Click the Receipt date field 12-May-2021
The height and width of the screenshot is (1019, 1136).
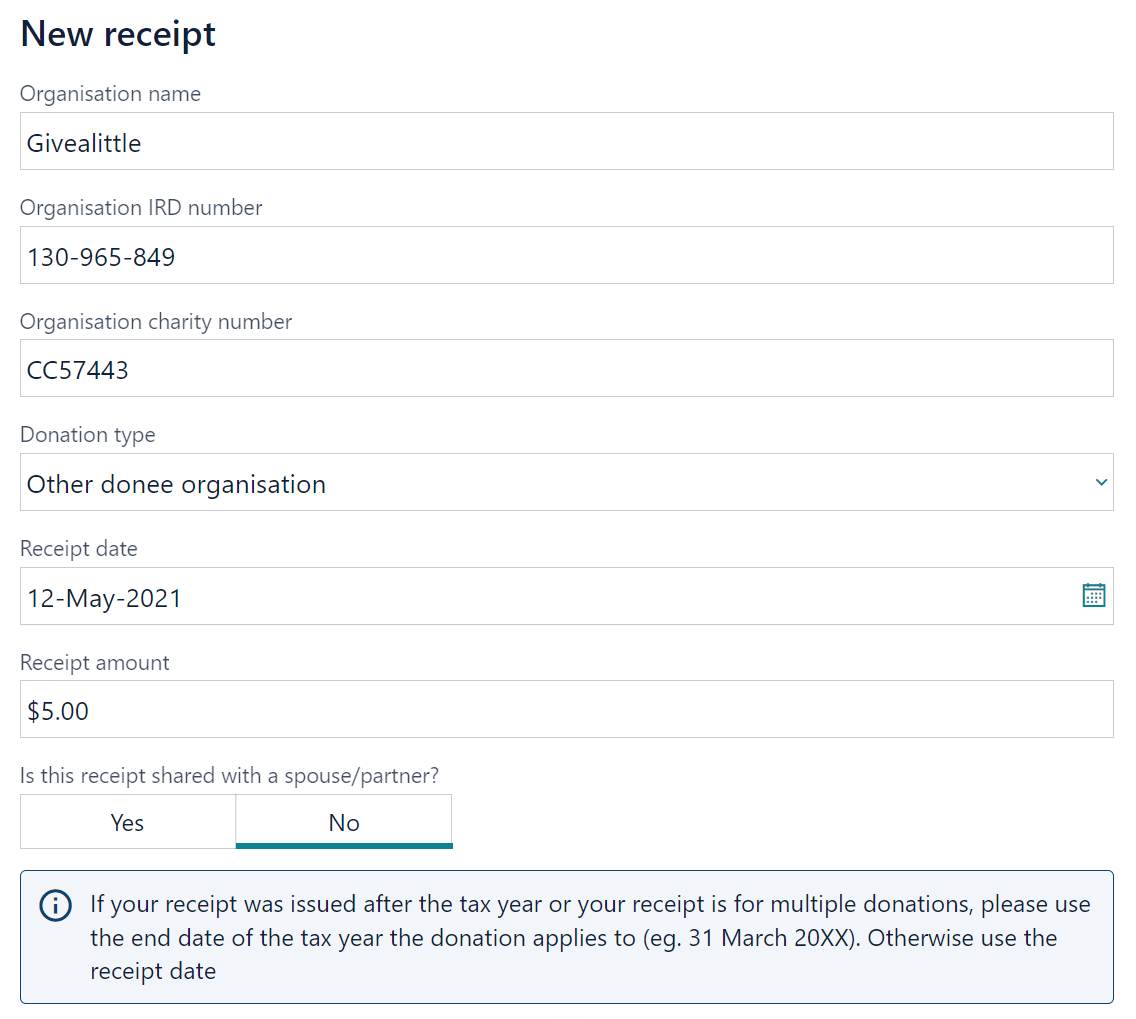point(567,596)
